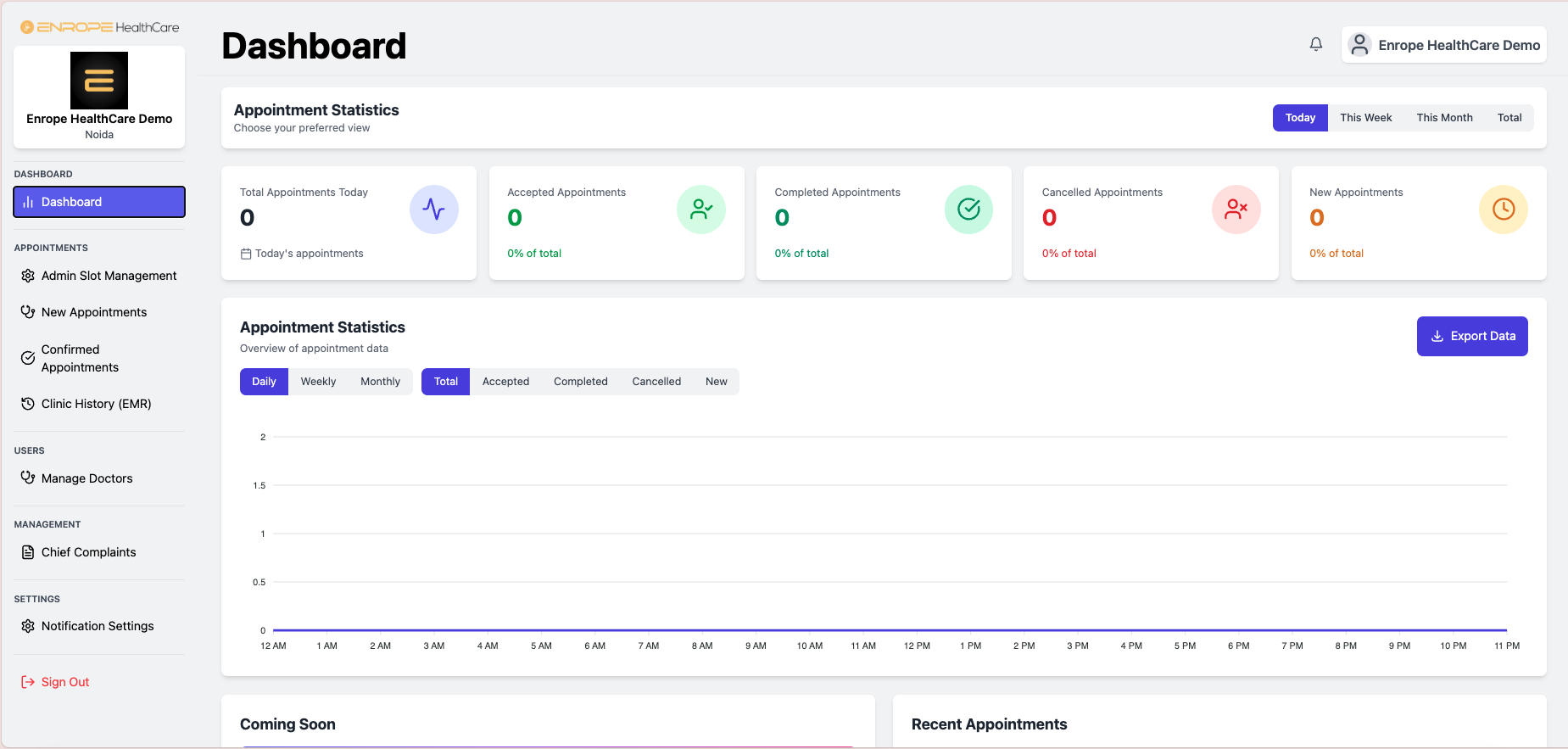1568x749 pixels.
Task: Click the check-circle icon beside Confirmed Appointments
Action: (28, 358)
